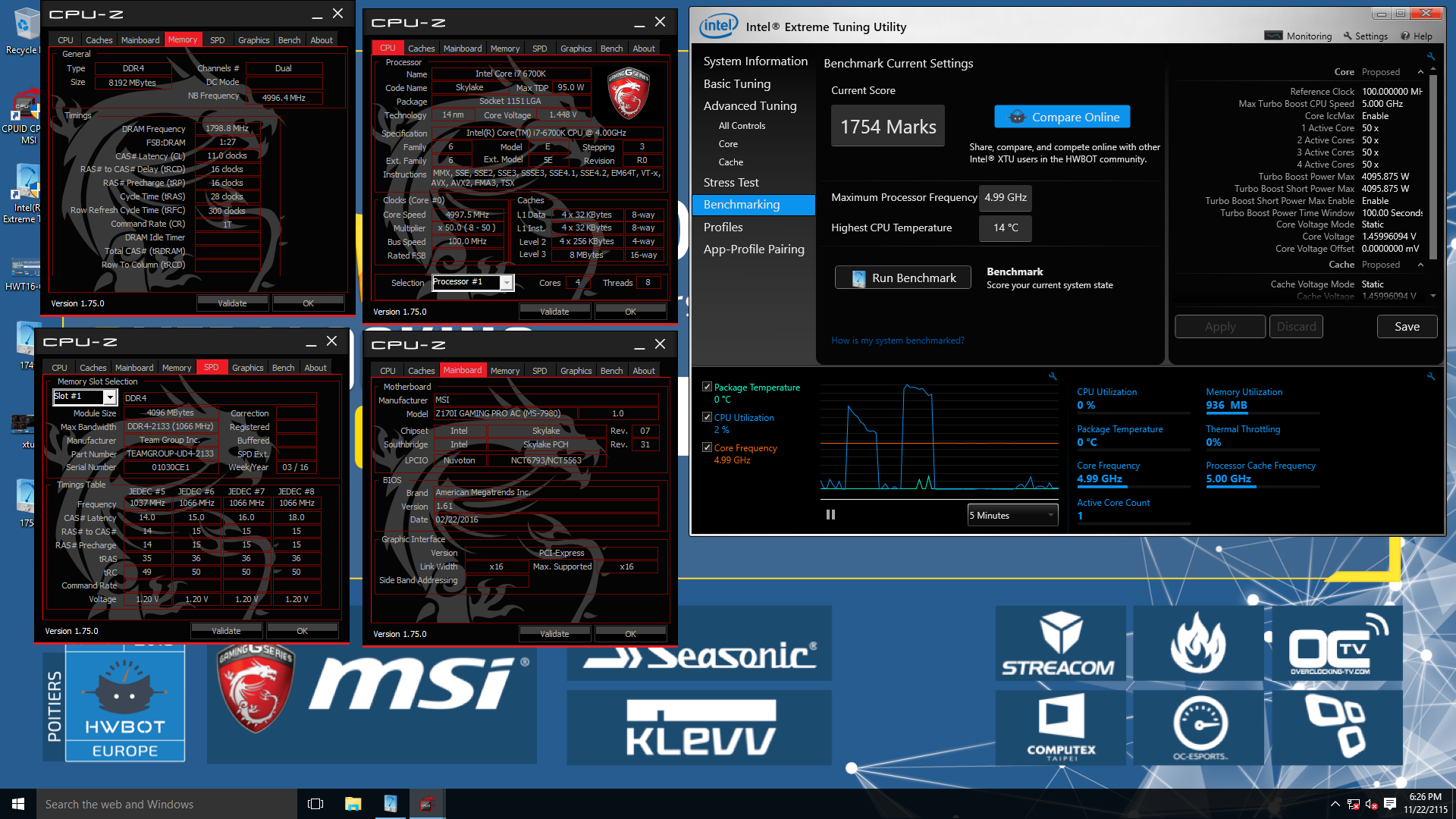This screenshot has width=1456, height=819.
Task: Open App-Profile Pairing in XTU sidebar
Action: pyautogui.click(x=754, y=249)
